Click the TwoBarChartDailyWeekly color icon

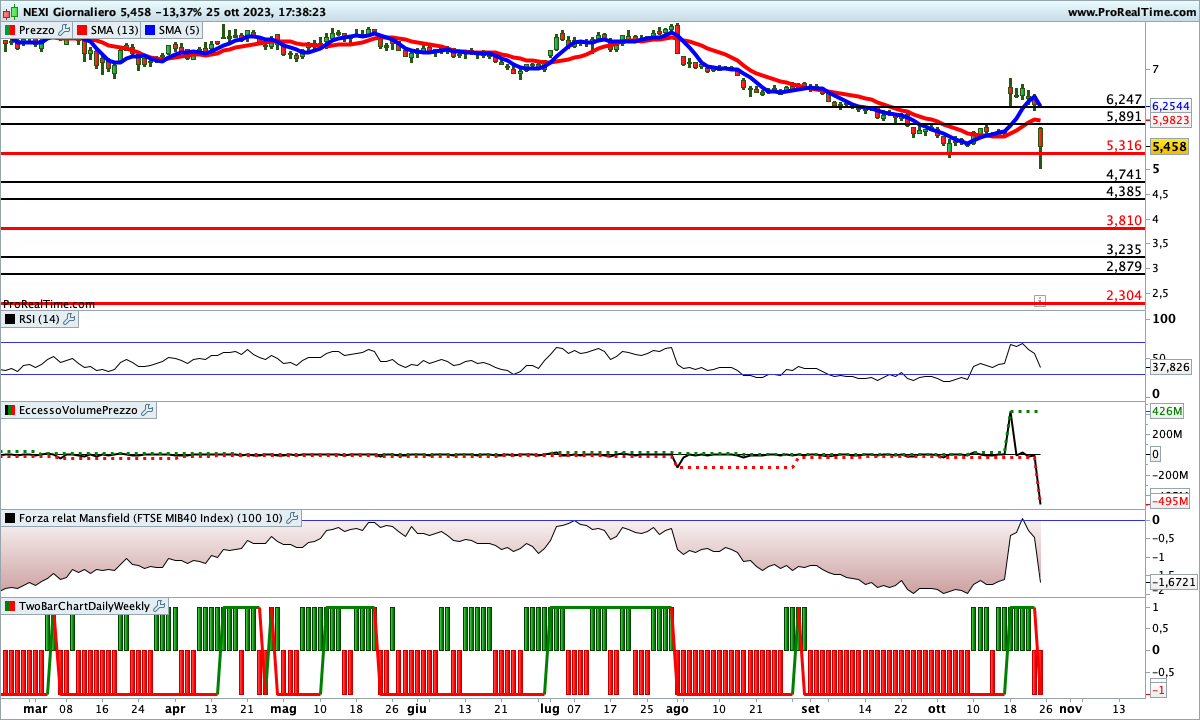pyautogui.click(x=10, y=606)
